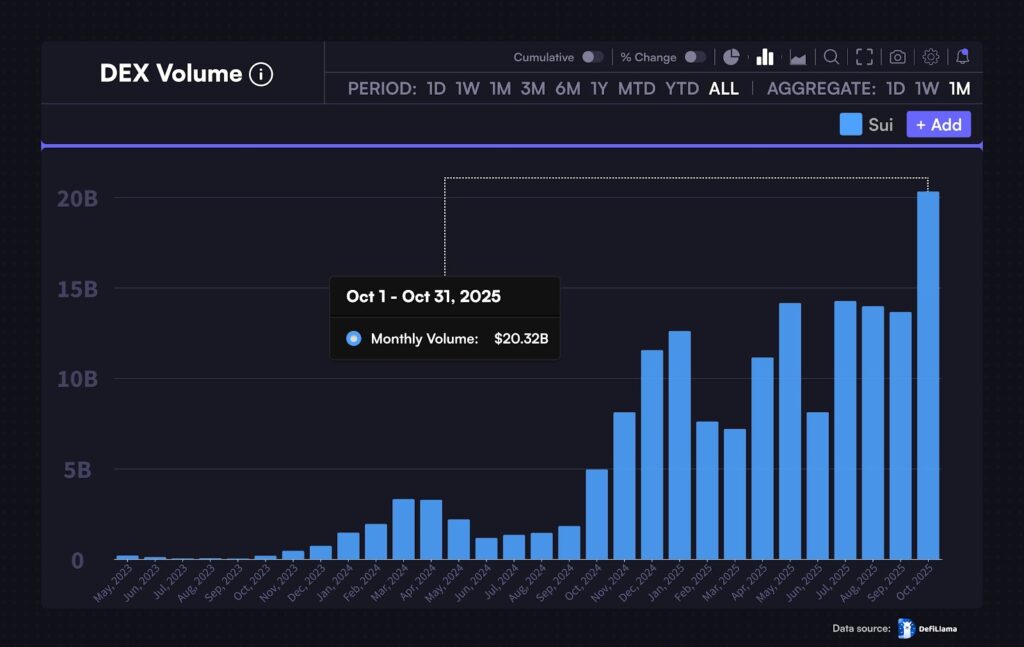Take a chart screenshot with camera icon
1024x647 pixels.
coord(898,57)
